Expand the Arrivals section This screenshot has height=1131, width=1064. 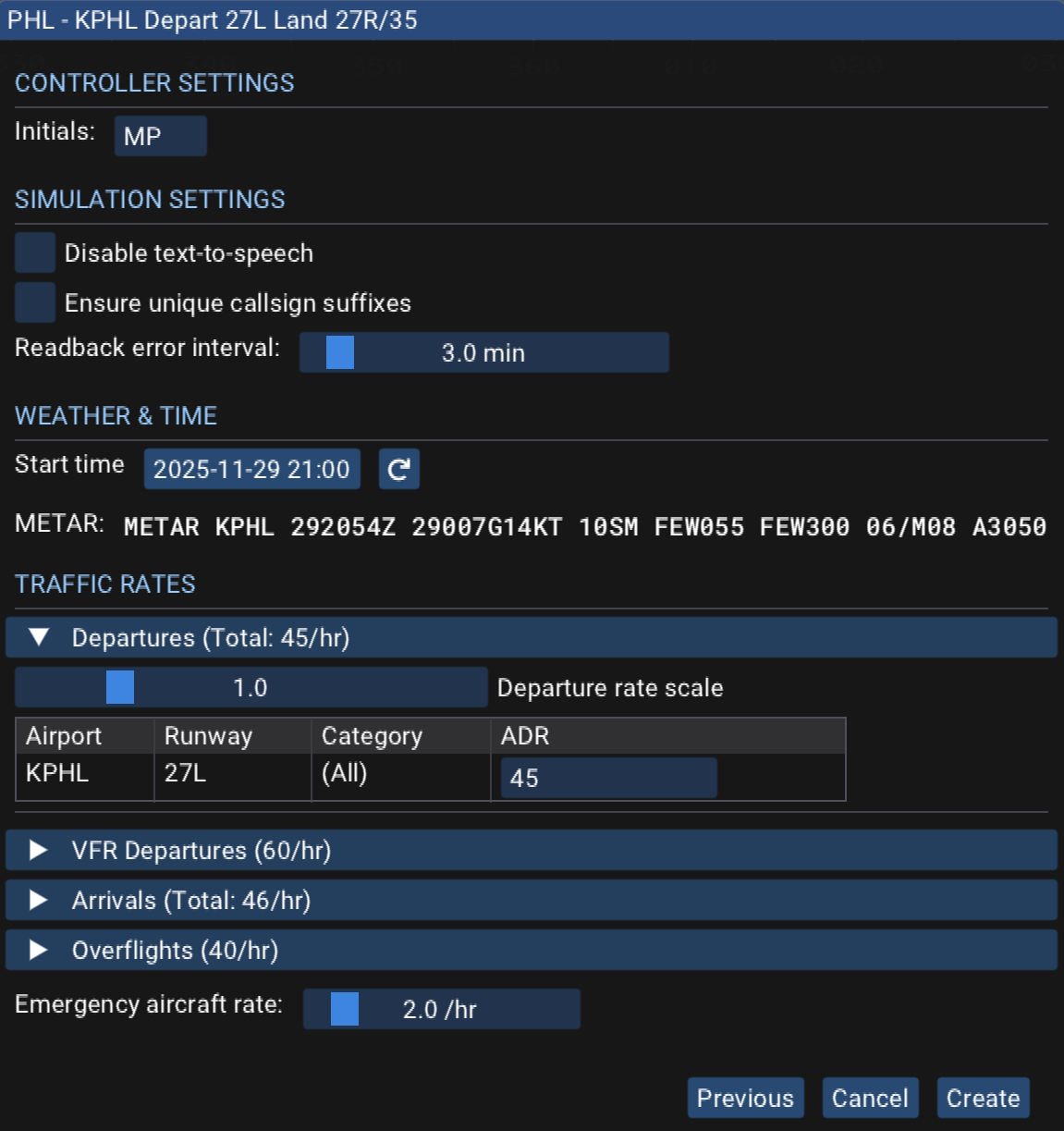[38, 900]
